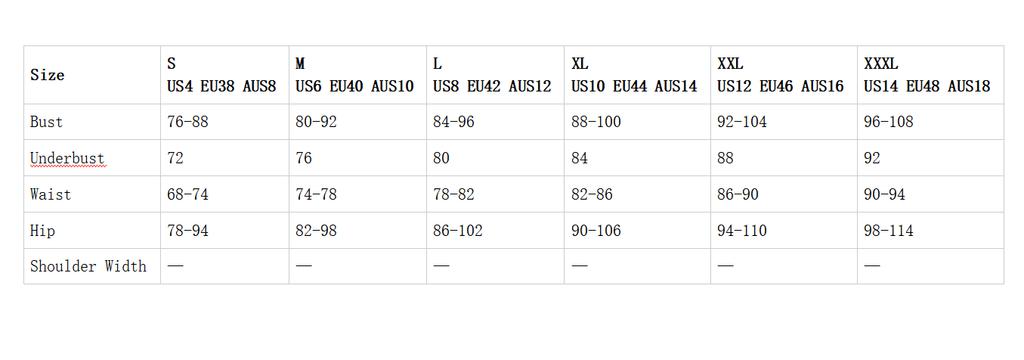Click the underlined Underbust label

(x=67, y=158)
